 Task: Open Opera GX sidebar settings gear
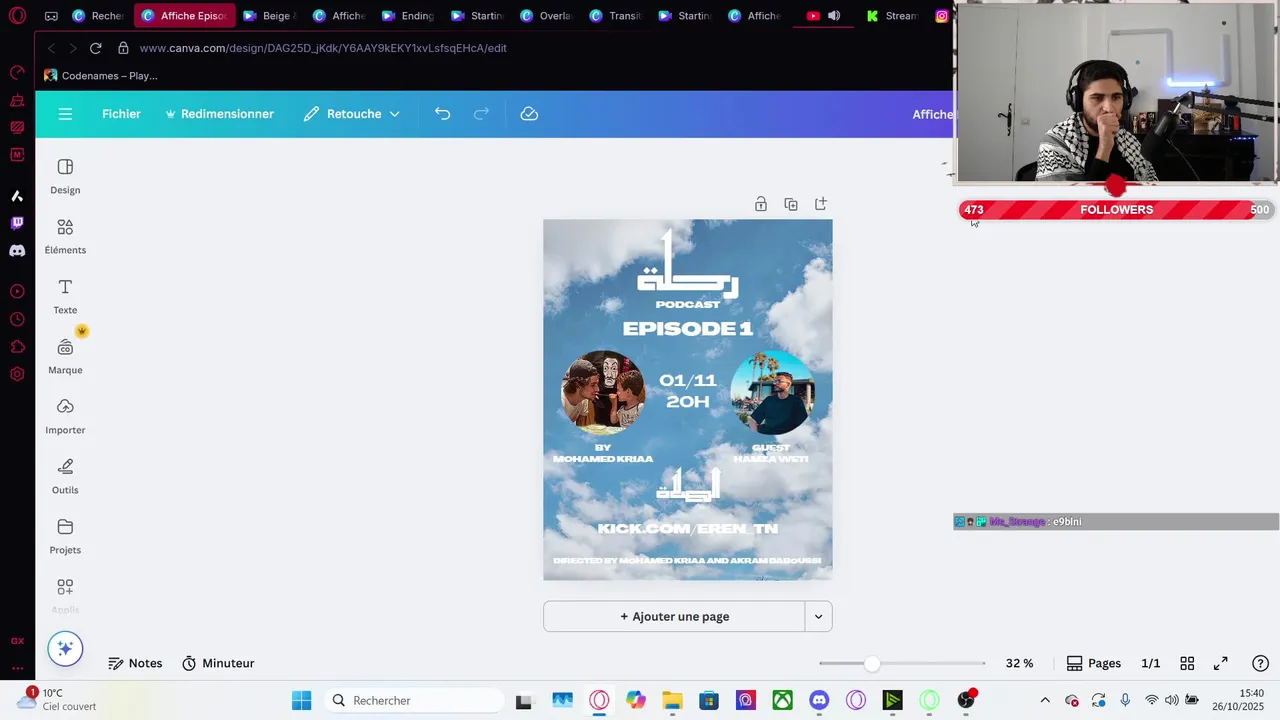pyautogui.click(x=17, y=374)
